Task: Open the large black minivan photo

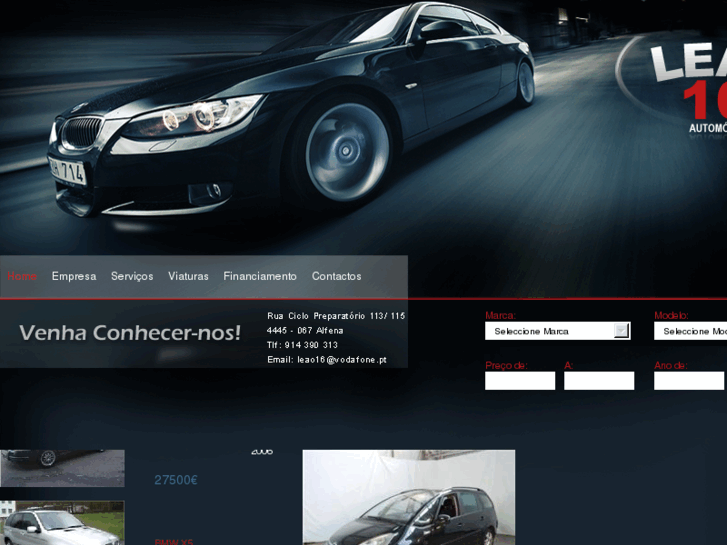Action: pos(409,497)
